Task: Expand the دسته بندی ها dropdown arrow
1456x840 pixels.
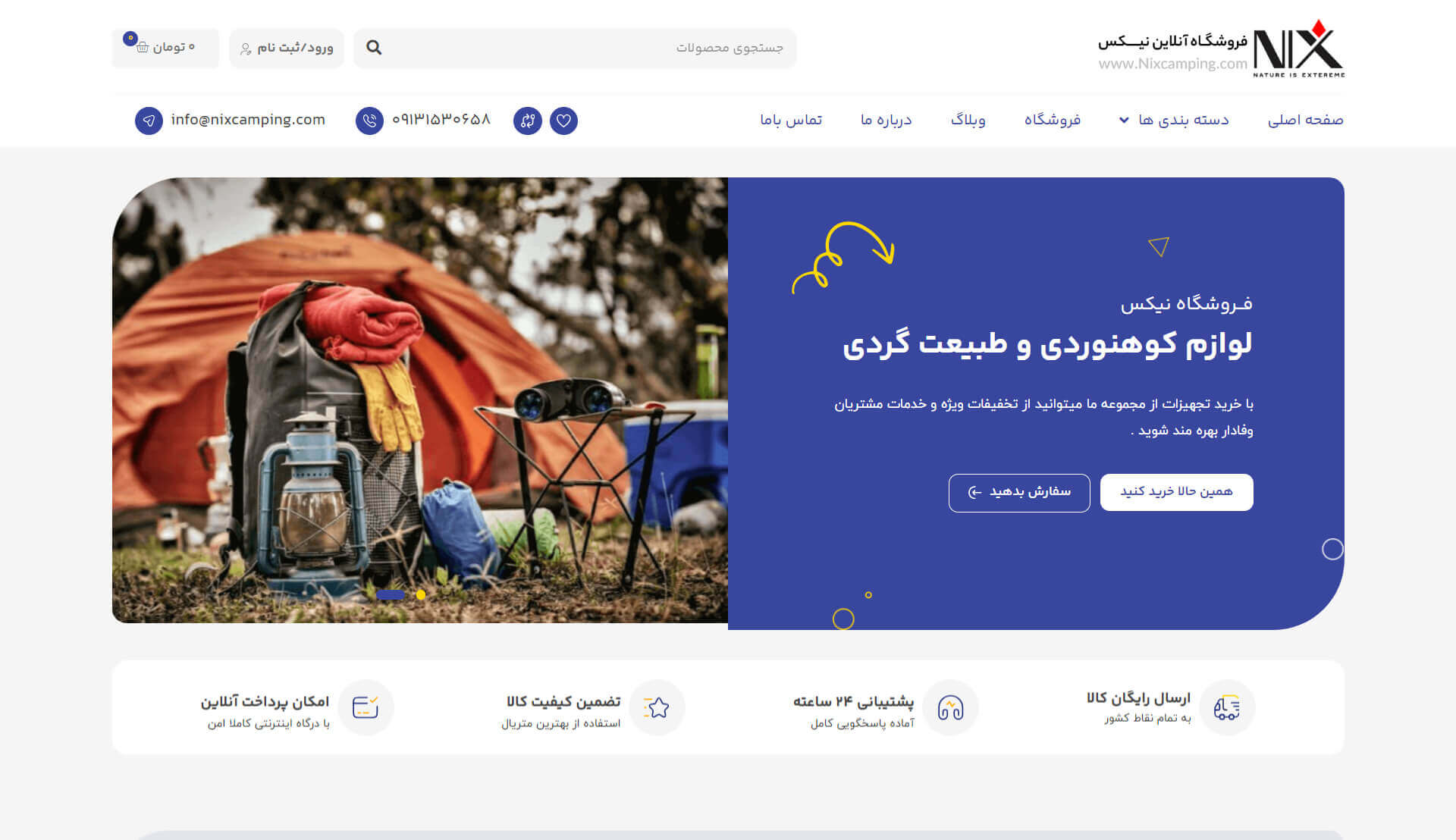Action: pyautogui.click(x=1124, y=120)
